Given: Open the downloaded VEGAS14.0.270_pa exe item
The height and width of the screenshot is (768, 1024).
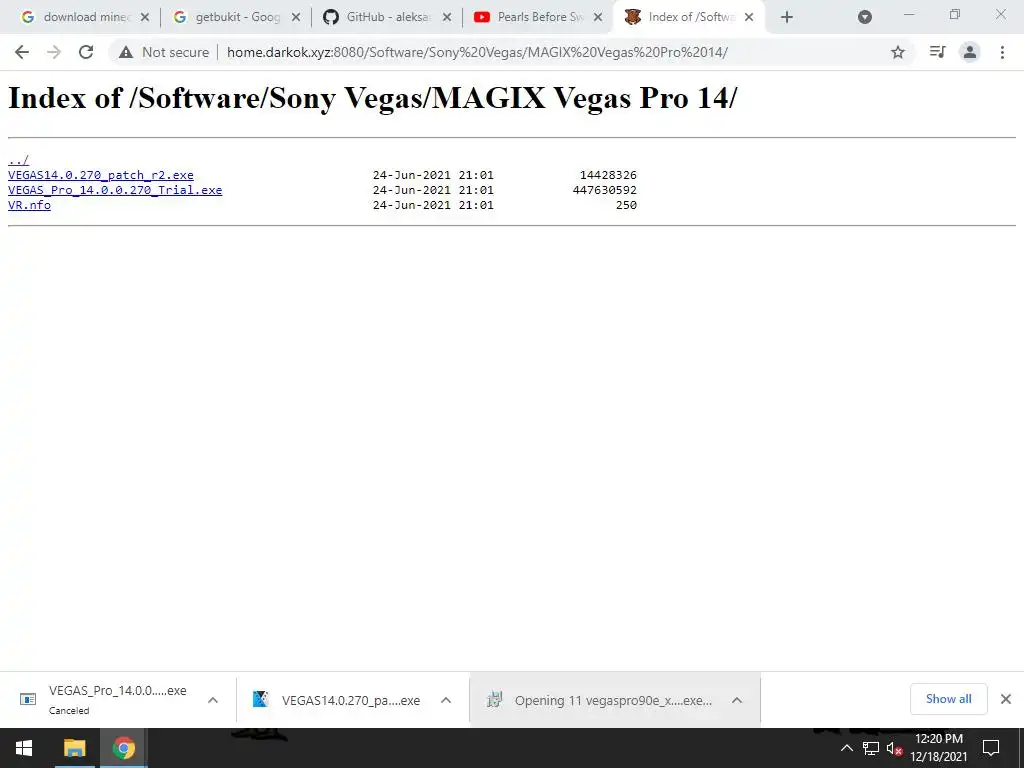Looking at the screenshot, I should [x=351, y=700].
